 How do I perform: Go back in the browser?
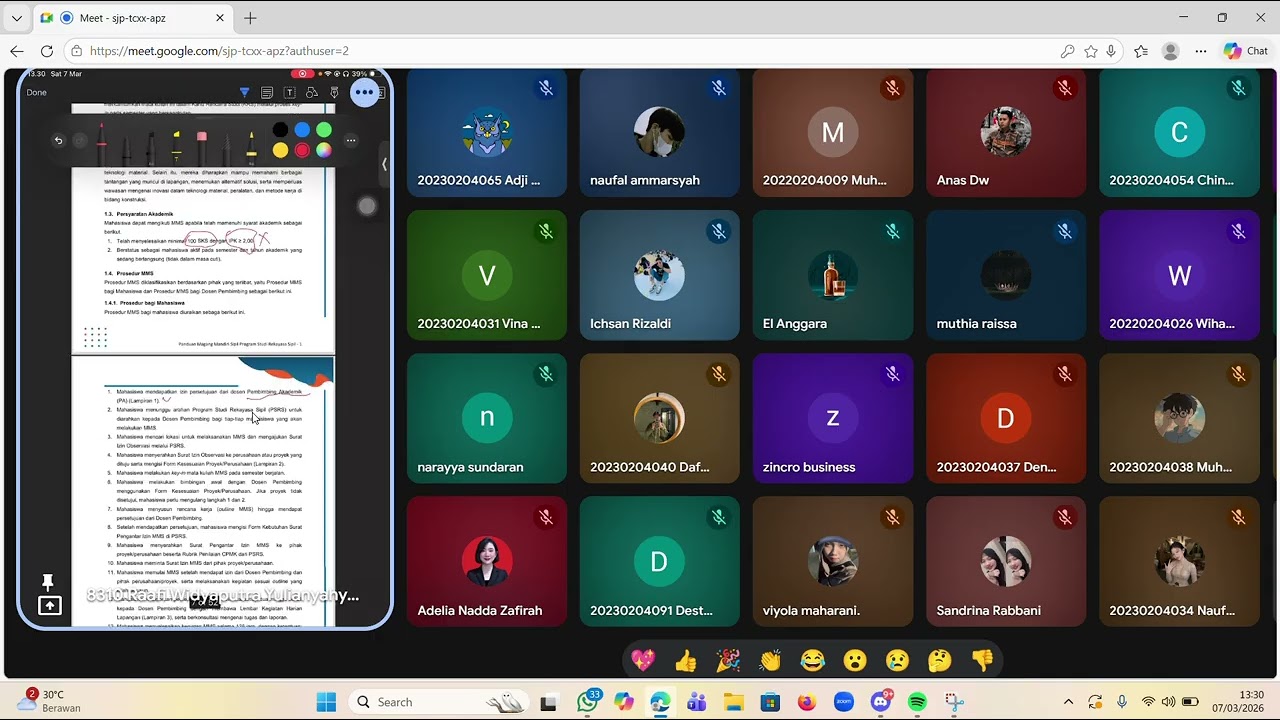point(17,51)
